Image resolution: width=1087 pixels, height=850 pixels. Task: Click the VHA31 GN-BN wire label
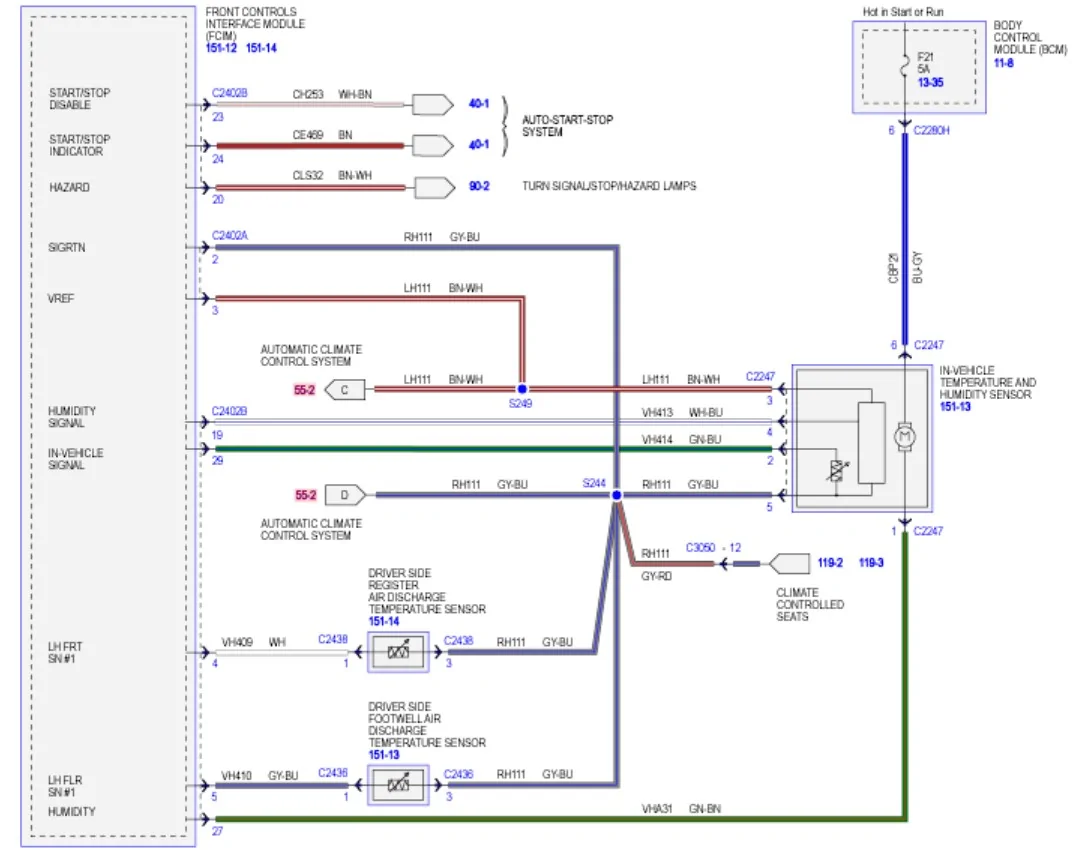pos(681,809)
